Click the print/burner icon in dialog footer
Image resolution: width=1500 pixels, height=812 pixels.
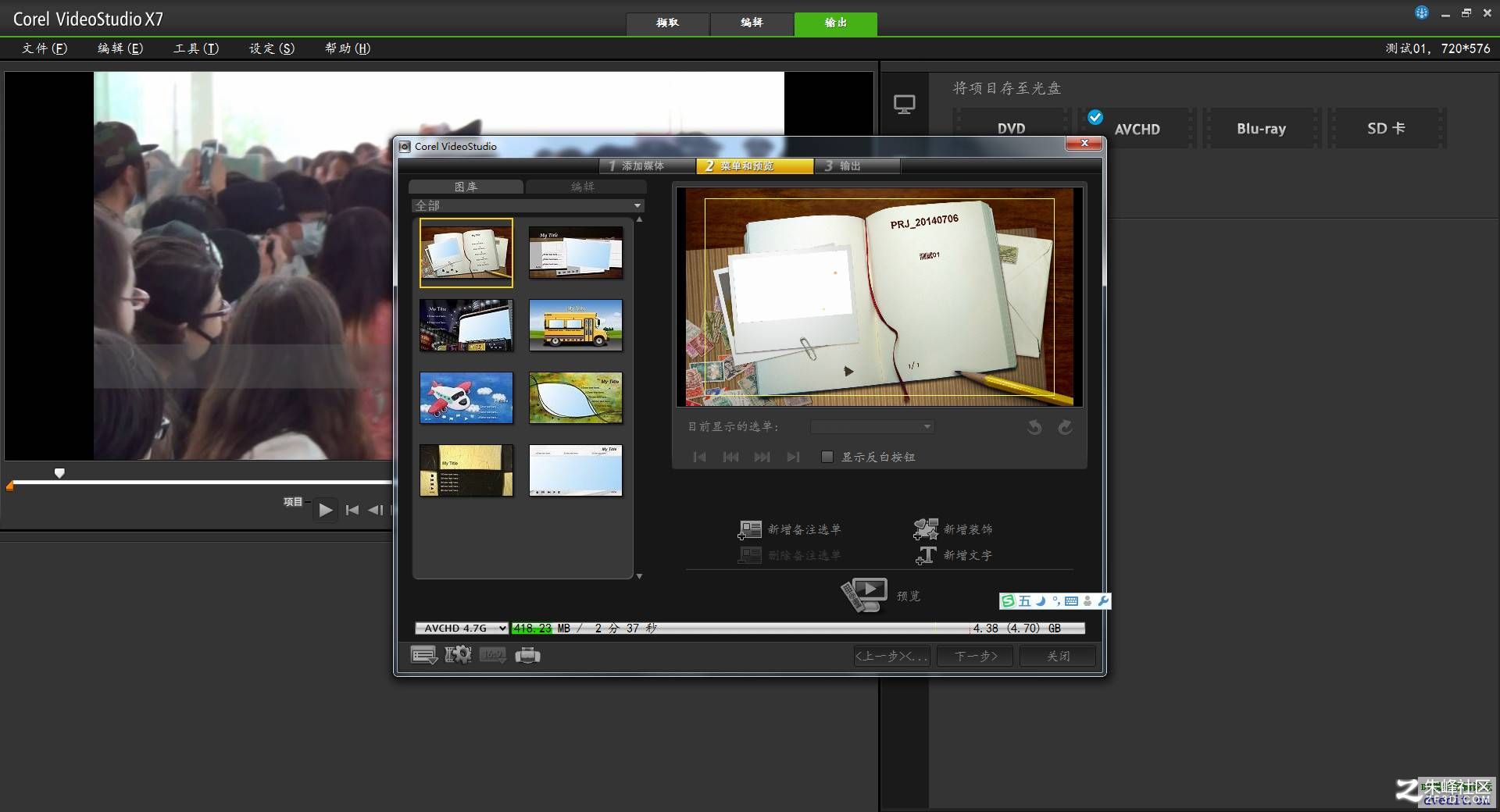tap(528, 655)
